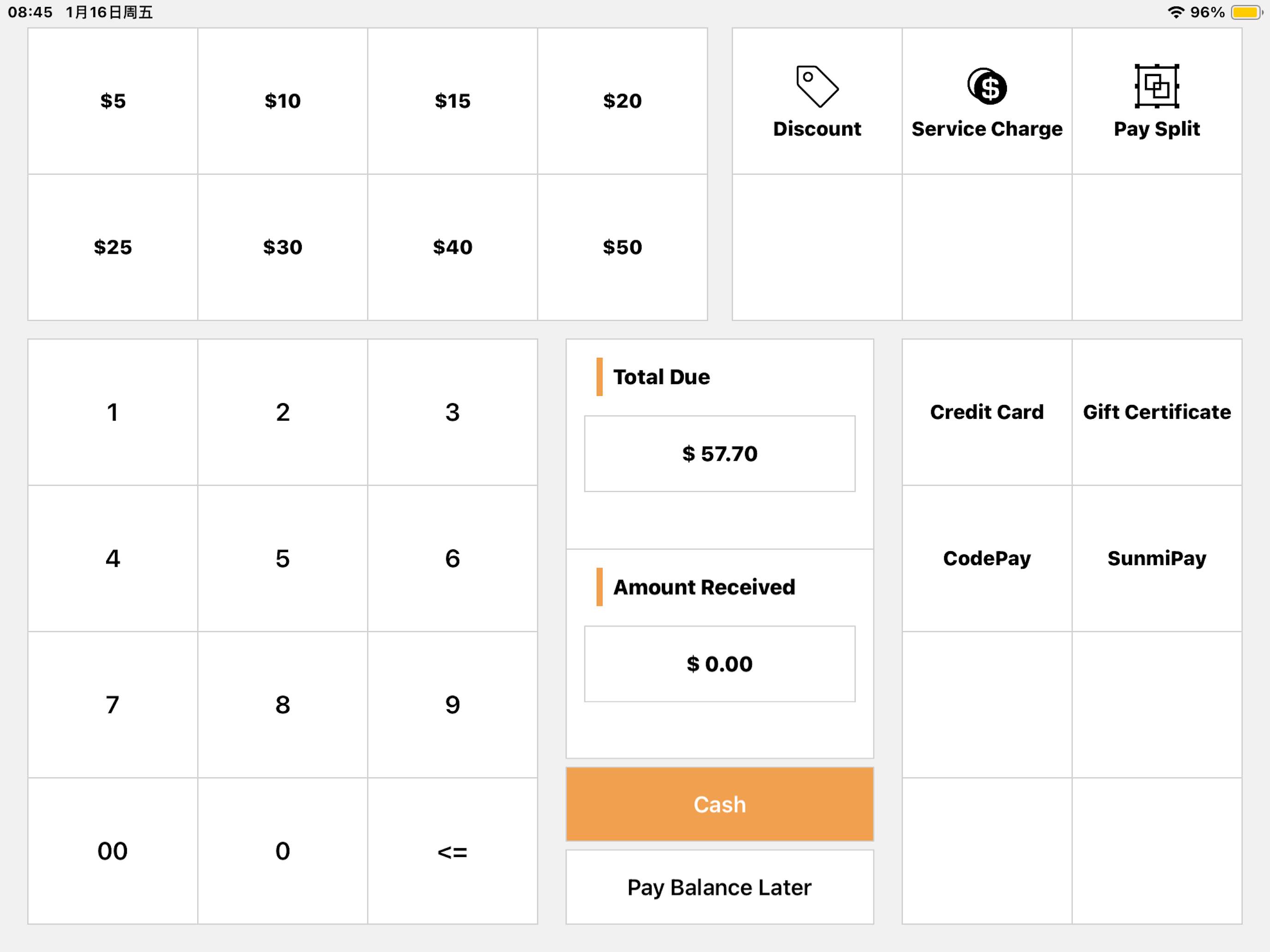1270x952 pixels.
Task: Pick the $50 quick amount button
Action: (x=623, y=247)
